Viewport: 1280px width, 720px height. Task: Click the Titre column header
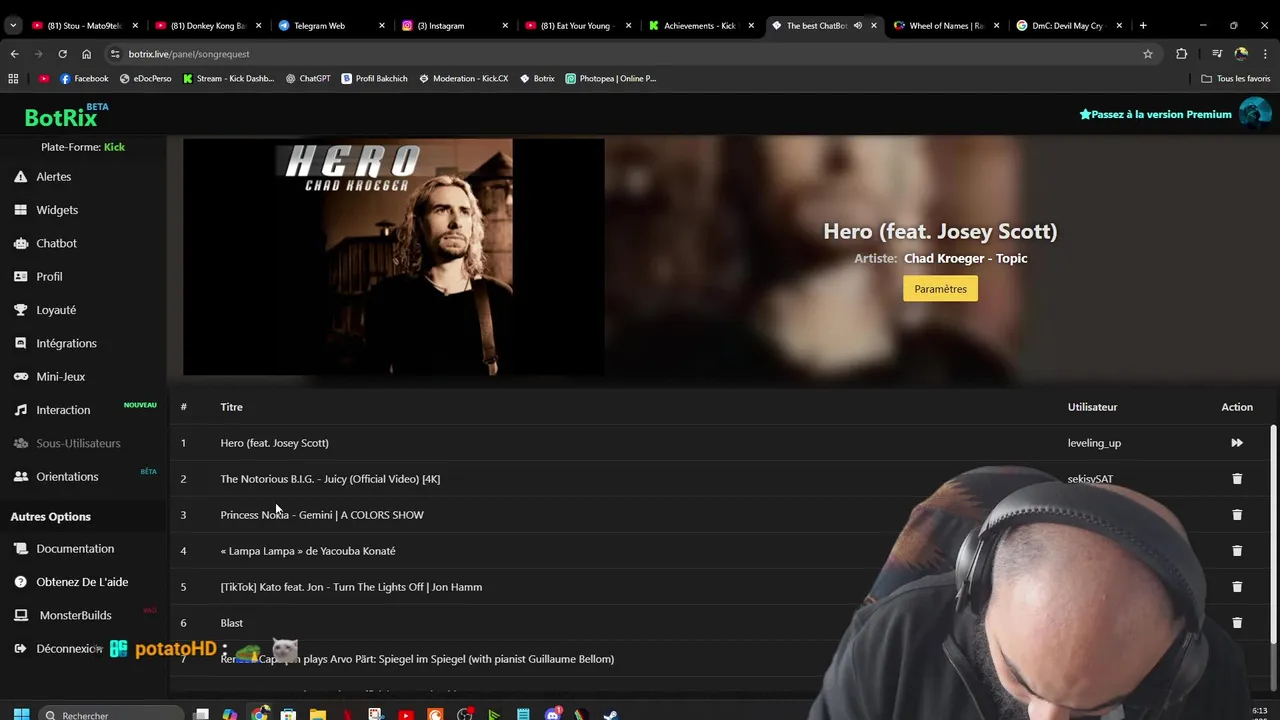(231, 407)
